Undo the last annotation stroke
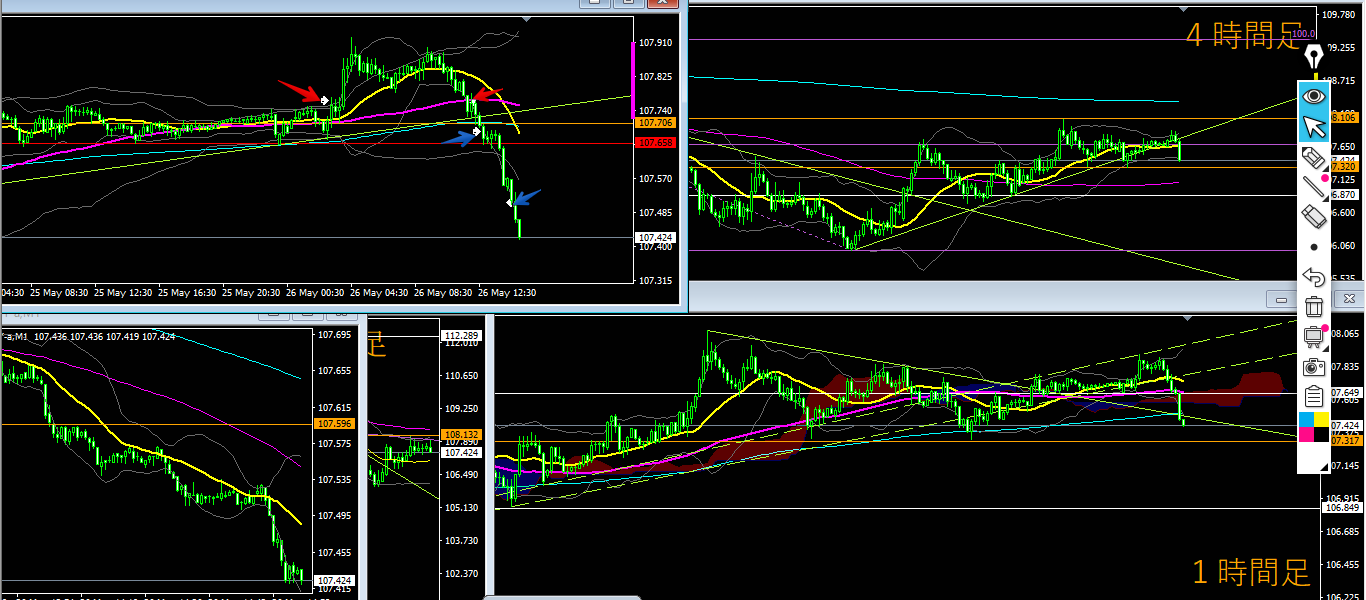The height and width of the screenshot is (600, 1366). click(x=1313, y=277)
